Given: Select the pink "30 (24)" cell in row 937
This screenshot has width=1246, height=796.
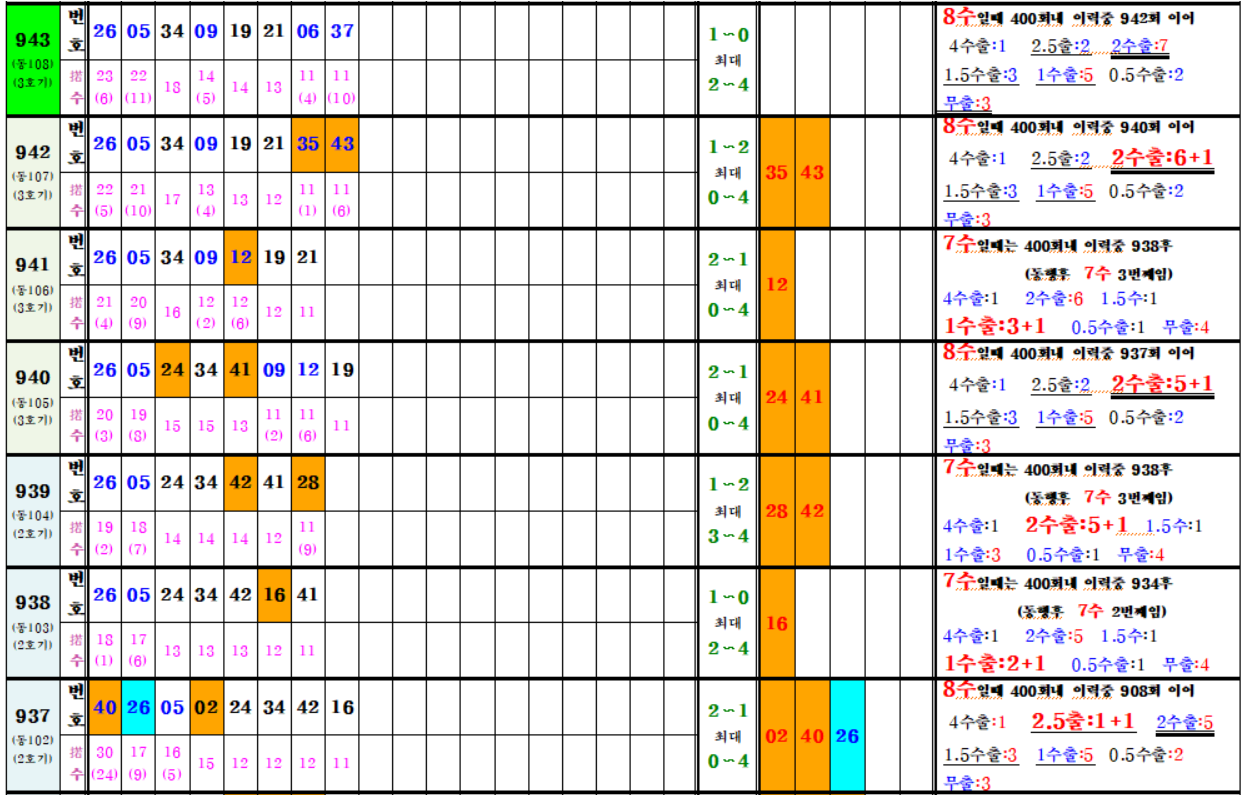Looking at the screenshot, I should 105,763.
